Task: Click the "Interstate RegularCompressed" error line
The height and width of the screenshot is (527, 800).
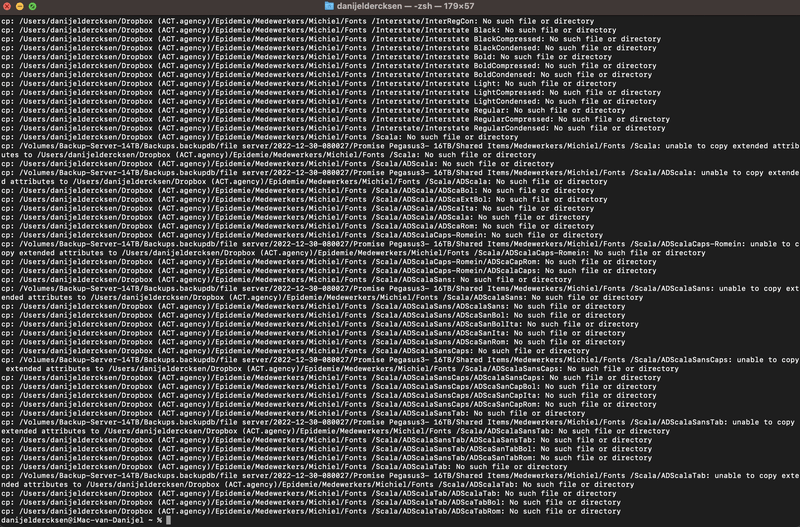Action: (335, 119)
